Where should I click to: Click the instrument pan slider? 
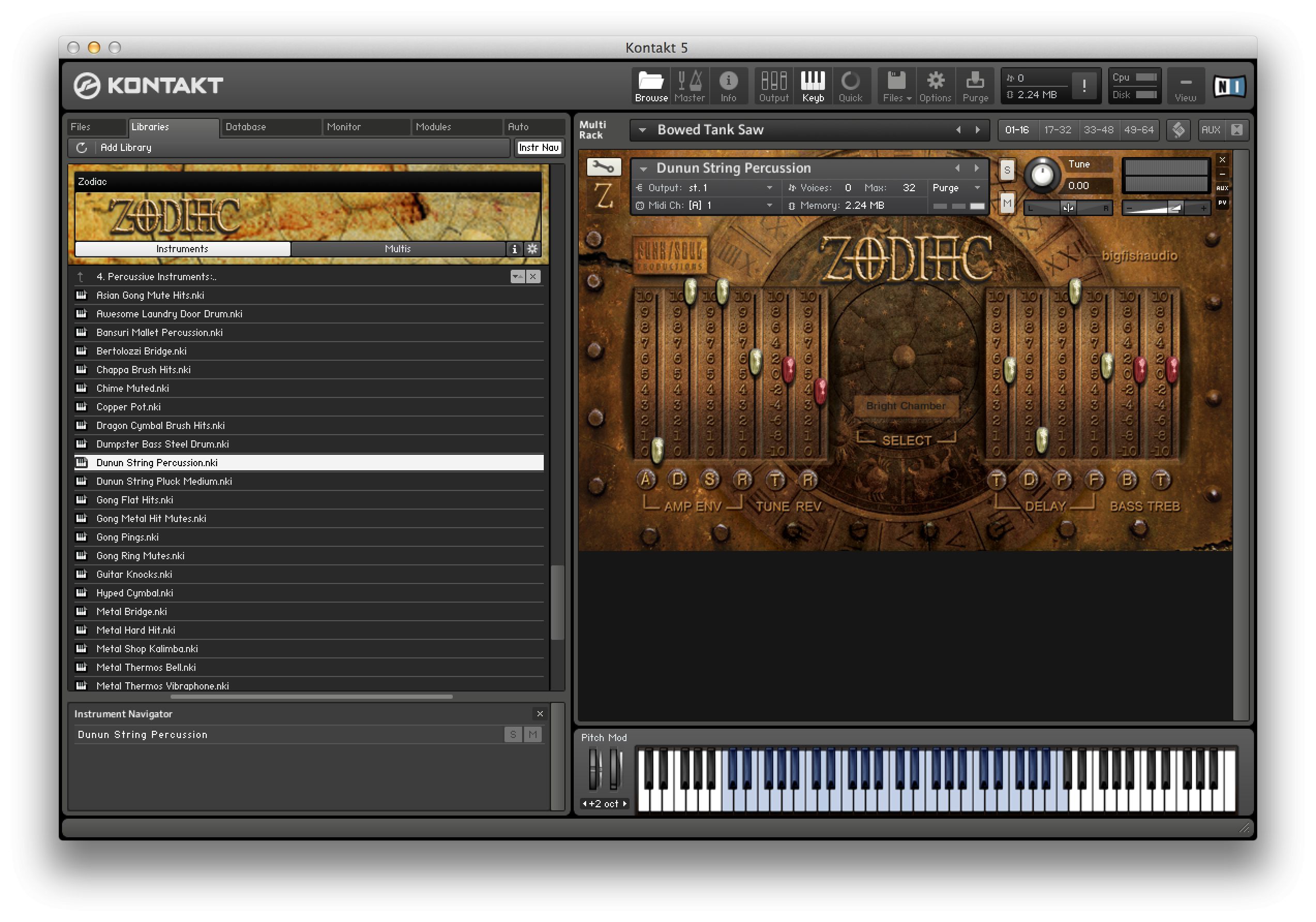pos(1068,207)
